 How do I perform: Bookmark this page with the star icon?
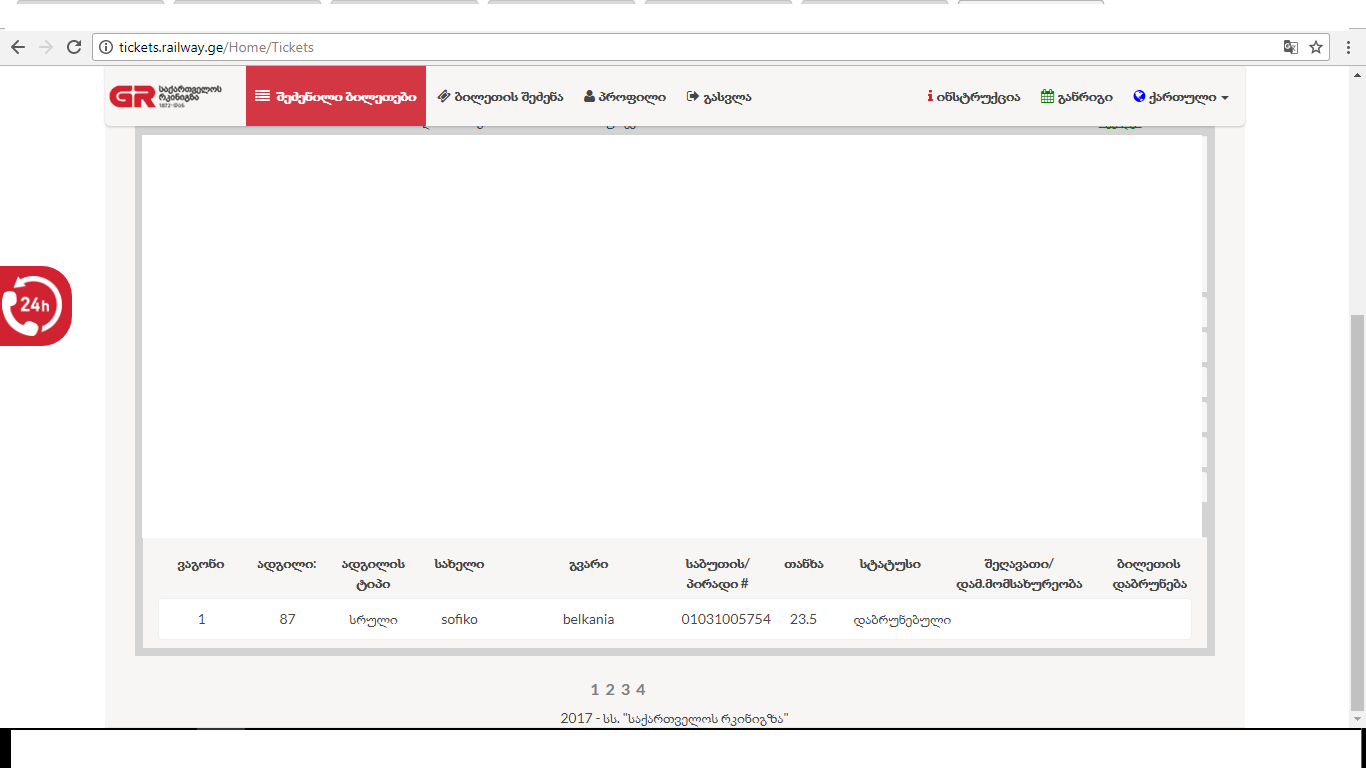point(1316,47)
